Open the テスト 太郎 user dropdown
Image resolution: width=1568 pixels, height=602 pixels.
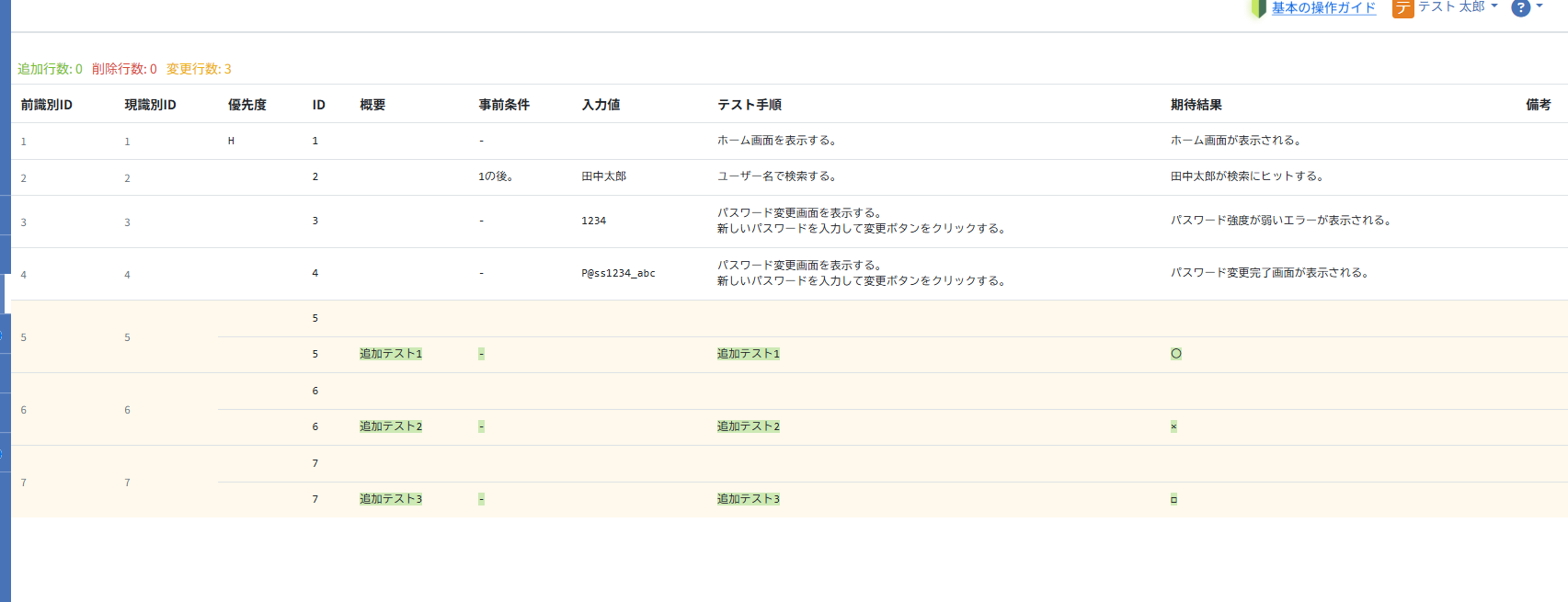click(x=1458, y=6)
